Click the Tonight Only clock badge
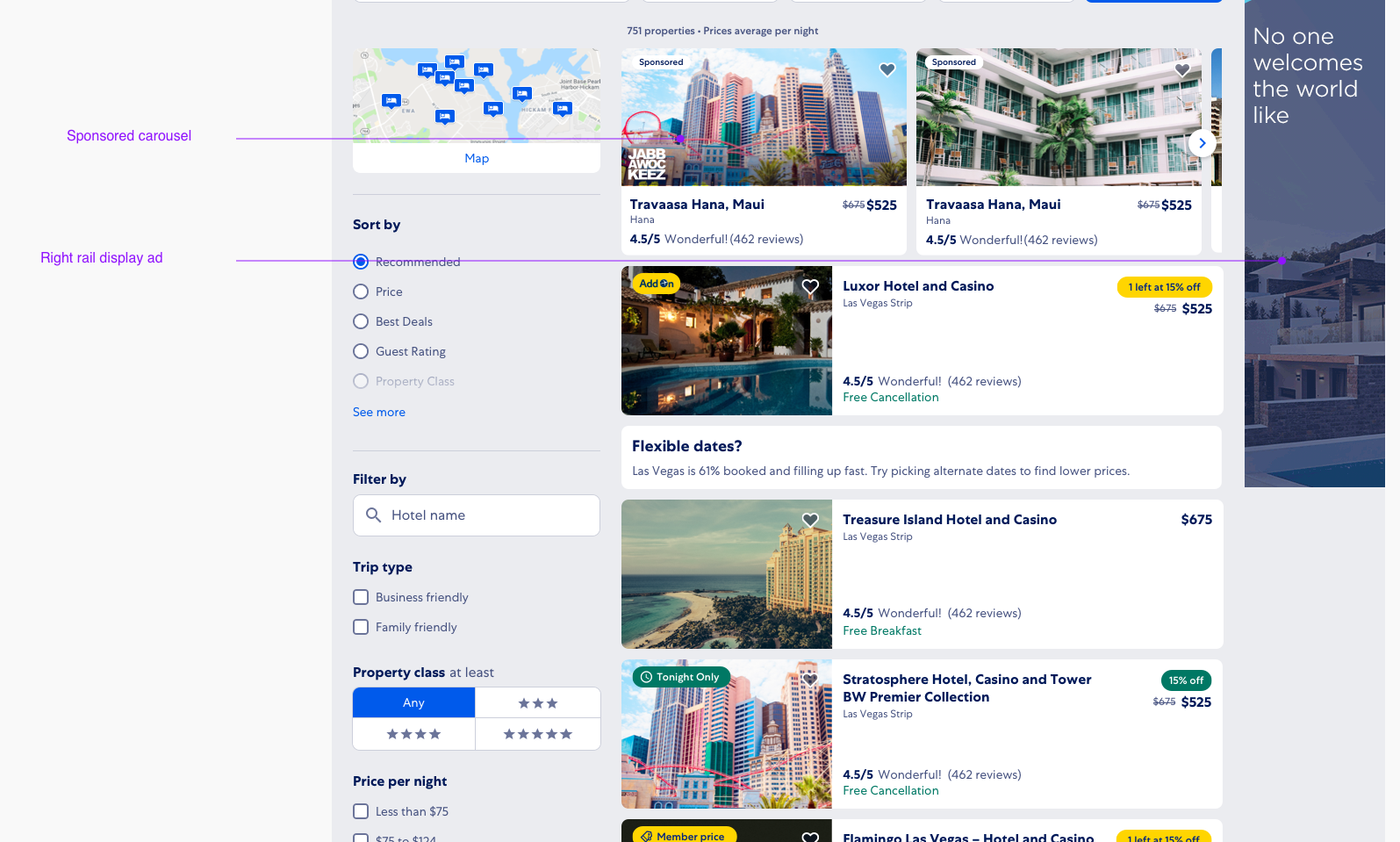The width and height of the screenshot is (1400, 842). (x=680, y=677)
